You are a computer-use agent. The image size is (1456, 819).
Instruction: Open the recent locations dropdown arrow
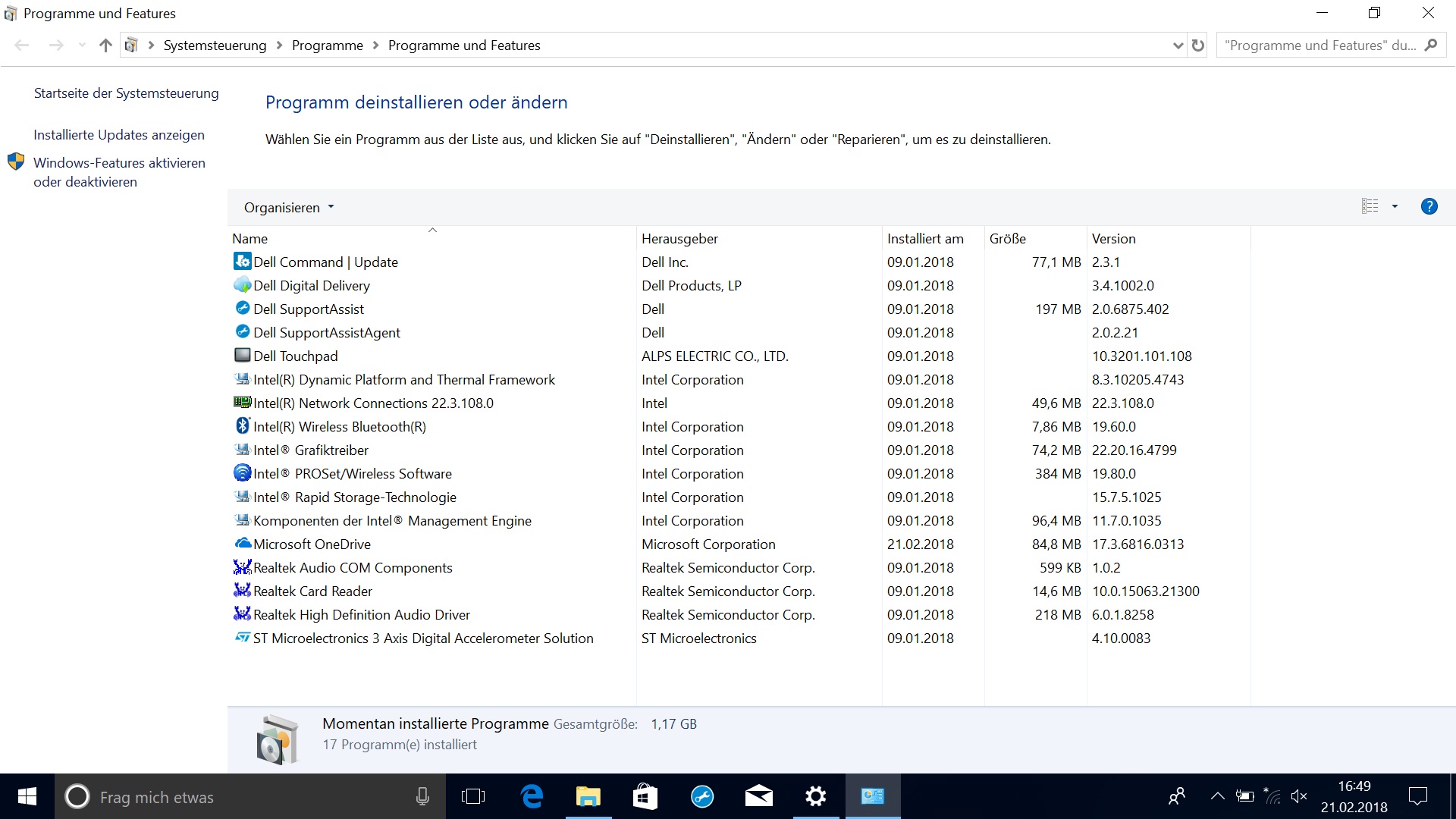click(82, 45)
